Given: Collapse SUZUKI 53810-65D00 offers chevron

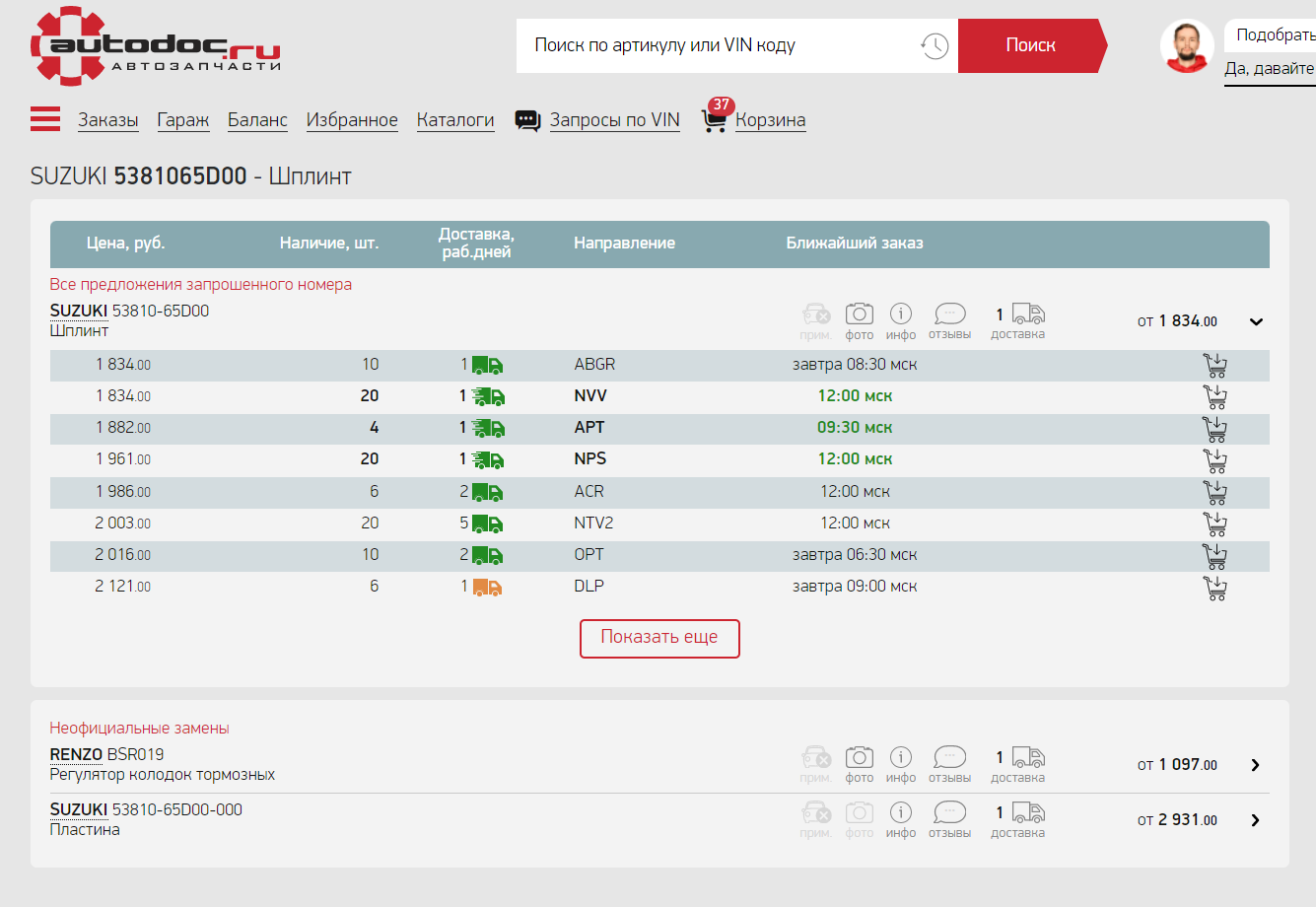Looking at the screenshot, I should point(1256,321).
